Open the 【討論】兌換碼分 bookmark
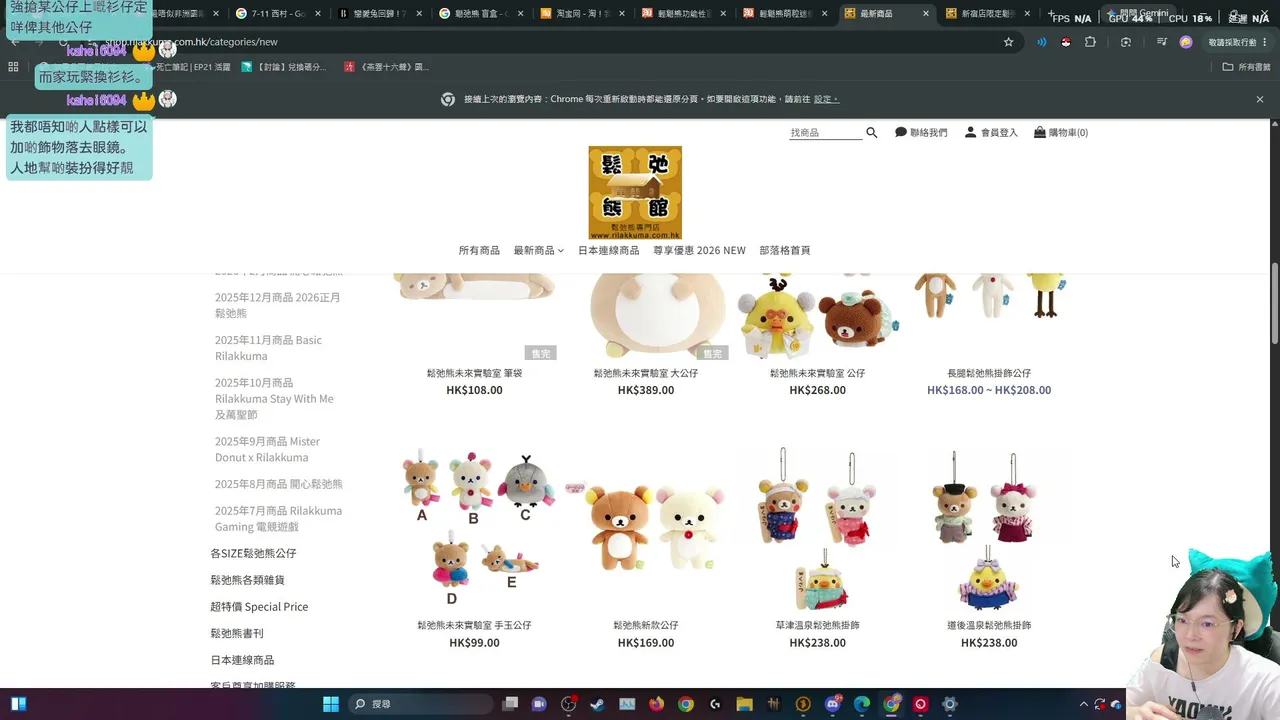Screen dimensions: 1280x720 coord(284,67)
